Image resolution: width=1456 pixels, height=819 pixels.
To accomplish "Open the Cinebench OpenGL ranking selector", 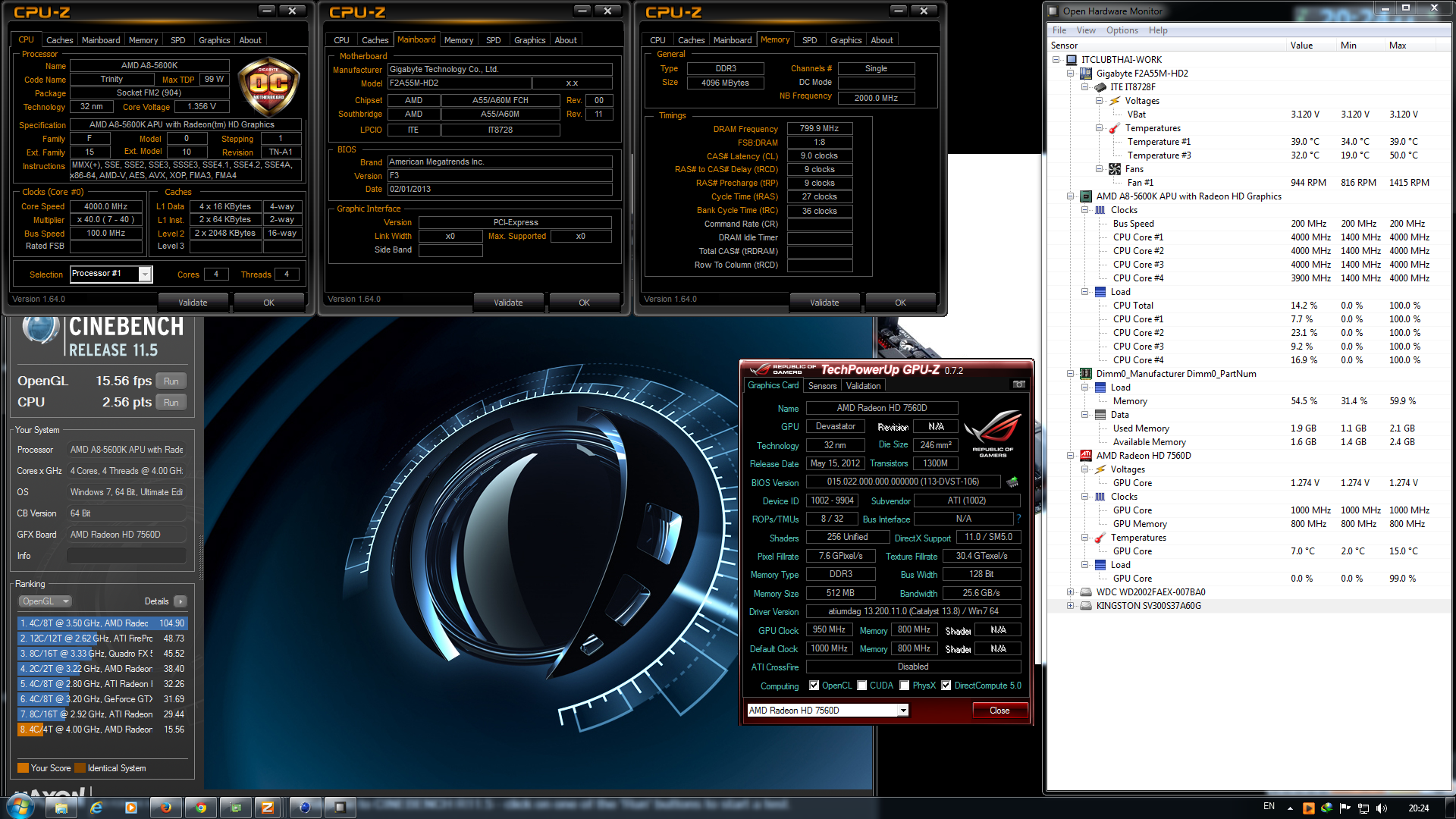I will pos(45,601).
